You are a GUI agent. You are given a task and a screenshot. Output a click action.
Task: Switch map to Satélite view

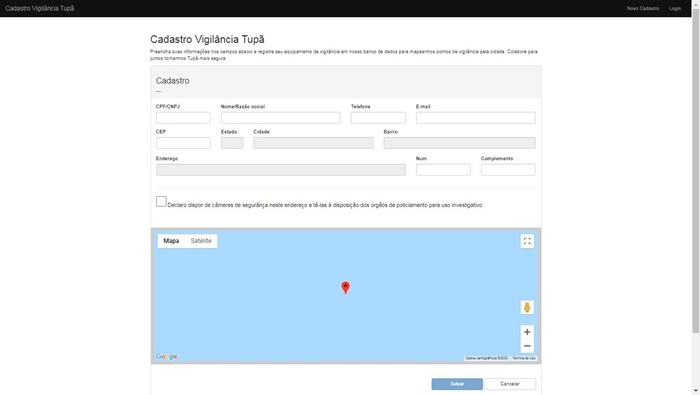pyautogui.click(x=201, y=241)
